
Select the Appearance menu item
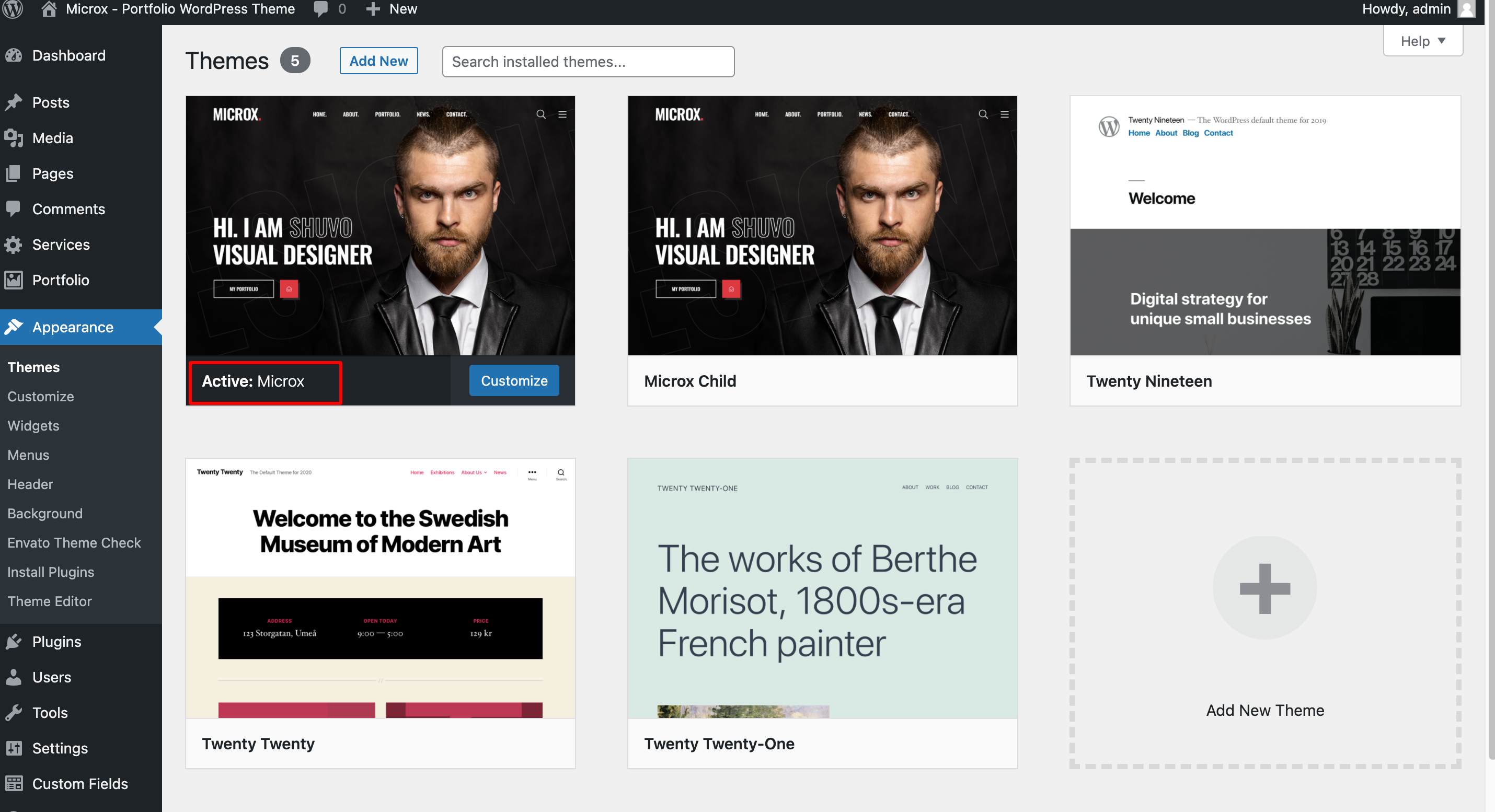coord(80,327)
